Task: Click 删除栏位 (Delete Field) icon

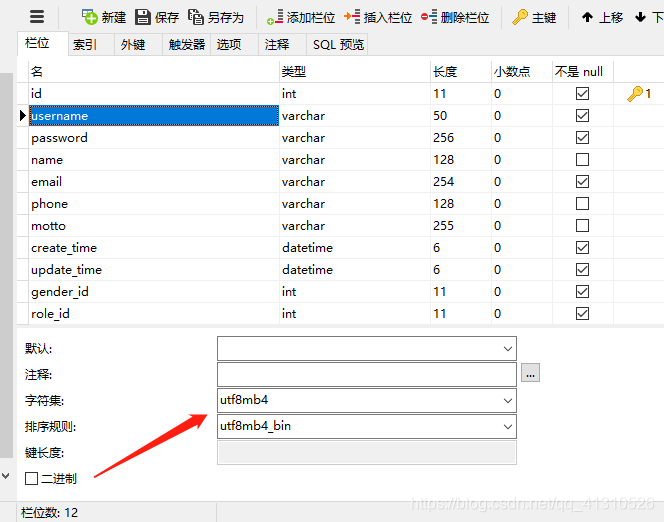Action: coord(429,17)
